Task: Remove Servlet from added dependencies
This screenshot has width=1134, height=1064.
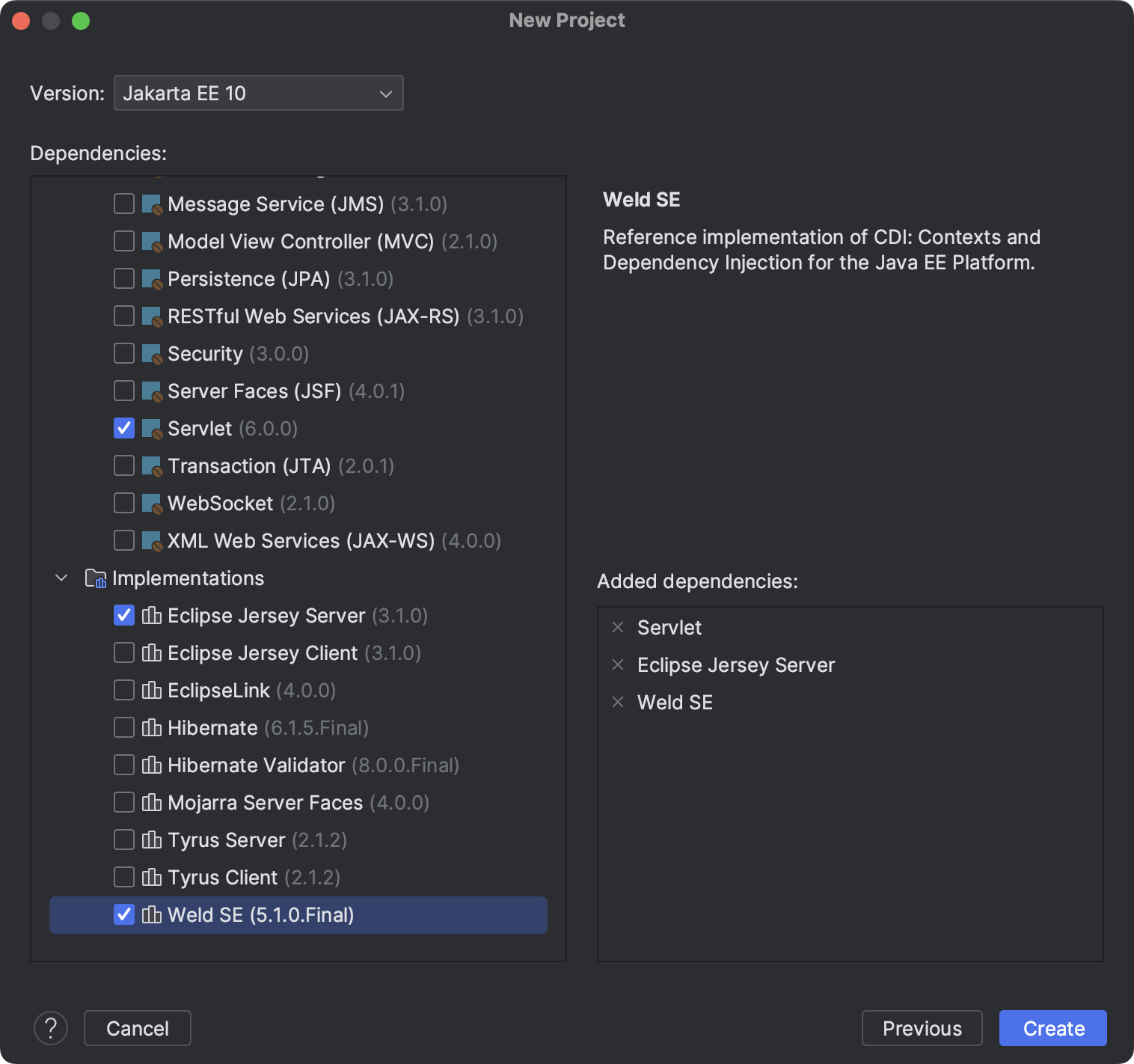Action: pyautogui.click(x=618, y=628)
